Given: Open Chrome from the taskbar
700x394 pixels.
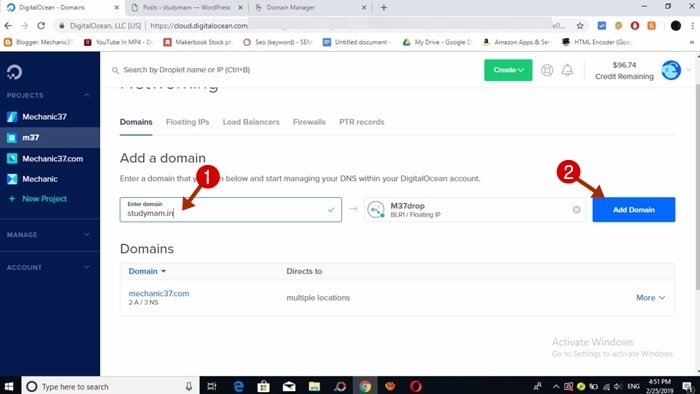Looking at the screenshot, I should [x=365, y=386].
